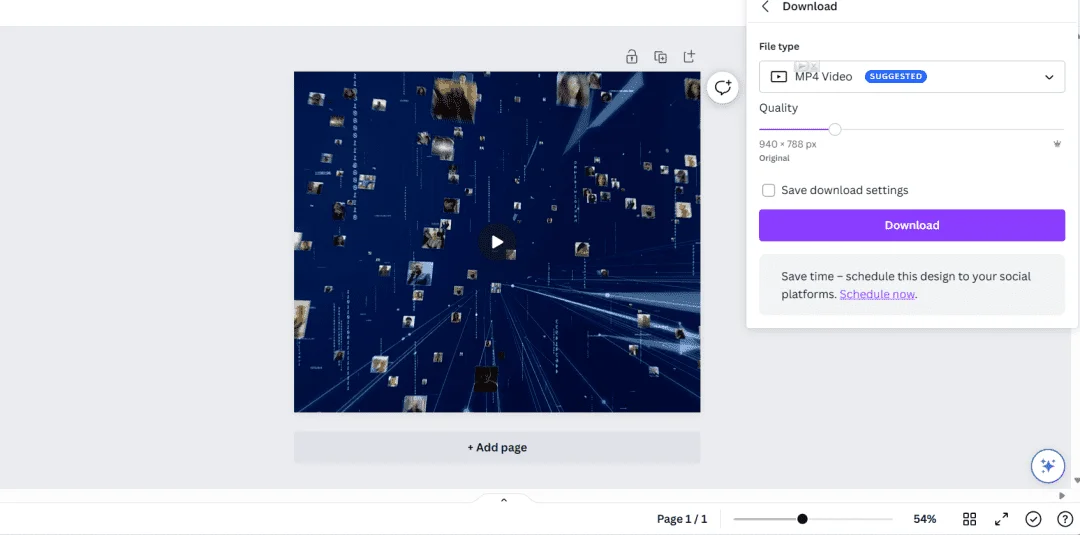Open the grid view of pages

click(970, 519)
